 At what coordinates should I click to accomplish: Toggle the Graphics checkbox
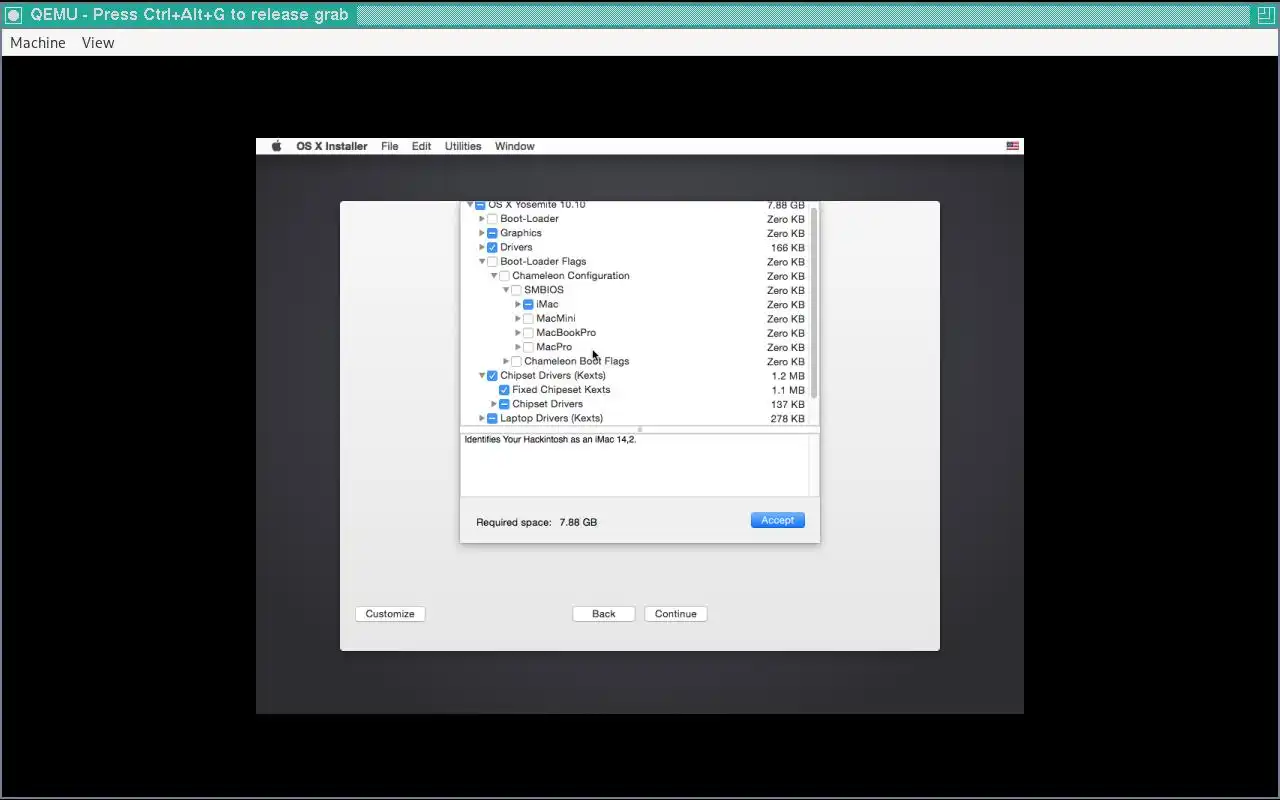(492, 233)
